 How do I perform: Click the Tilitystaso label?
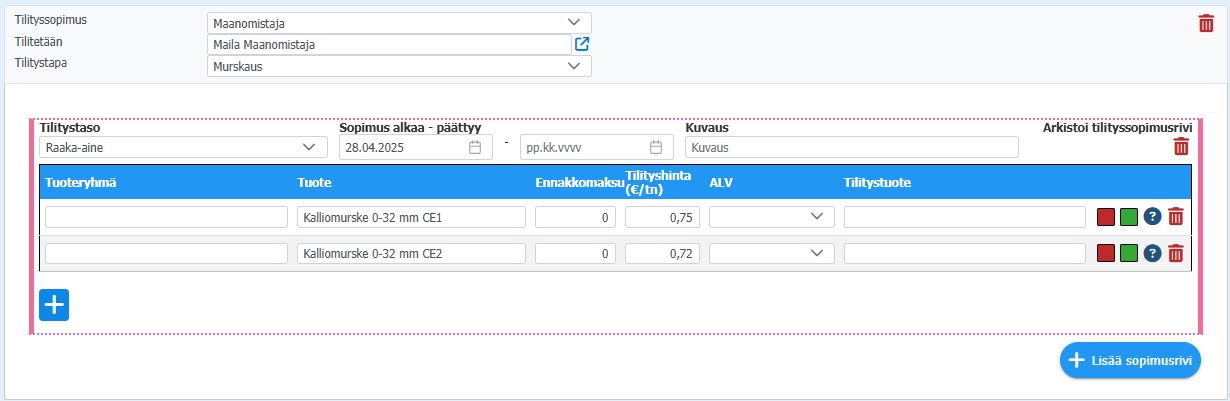(70, 128)
